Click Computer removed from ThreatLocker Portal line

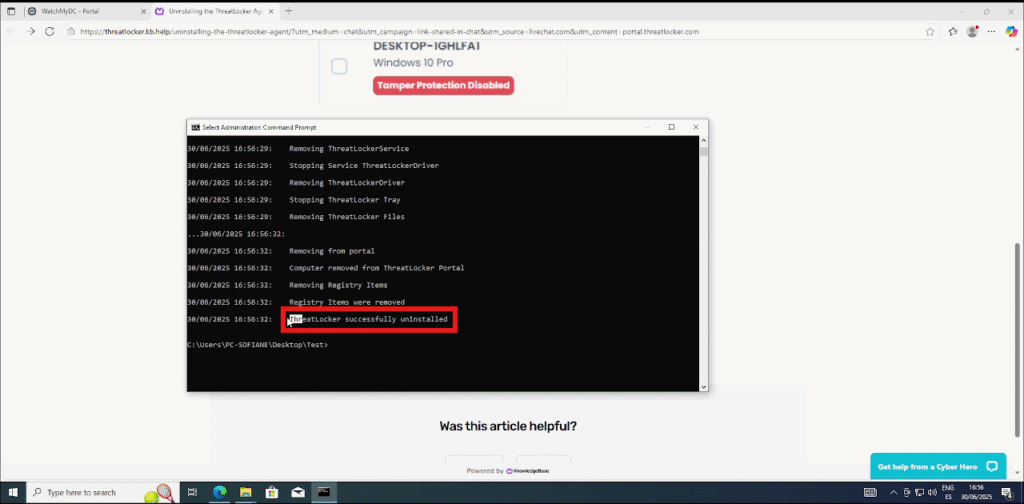(x=377, y=268)
